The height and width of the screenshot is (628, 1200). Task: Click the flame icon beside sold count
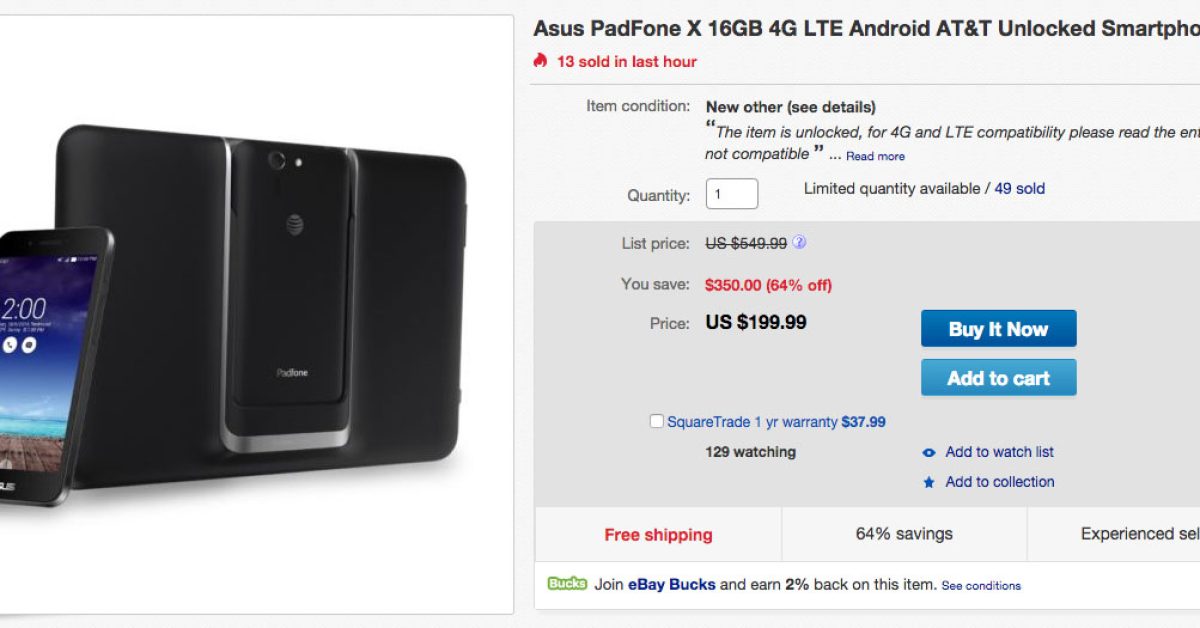coord(541,61)
